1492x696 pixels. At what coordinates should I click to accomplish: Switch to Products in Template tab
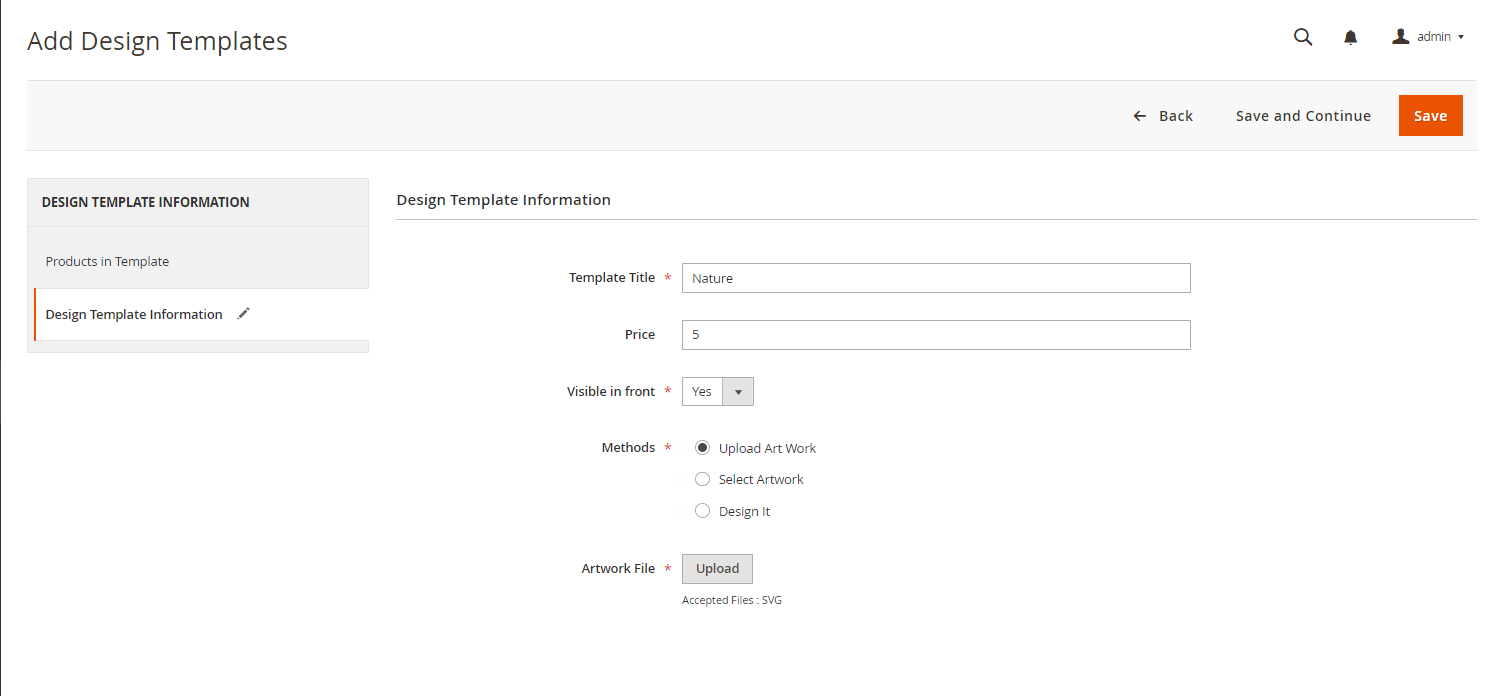(x=107, y=261)
